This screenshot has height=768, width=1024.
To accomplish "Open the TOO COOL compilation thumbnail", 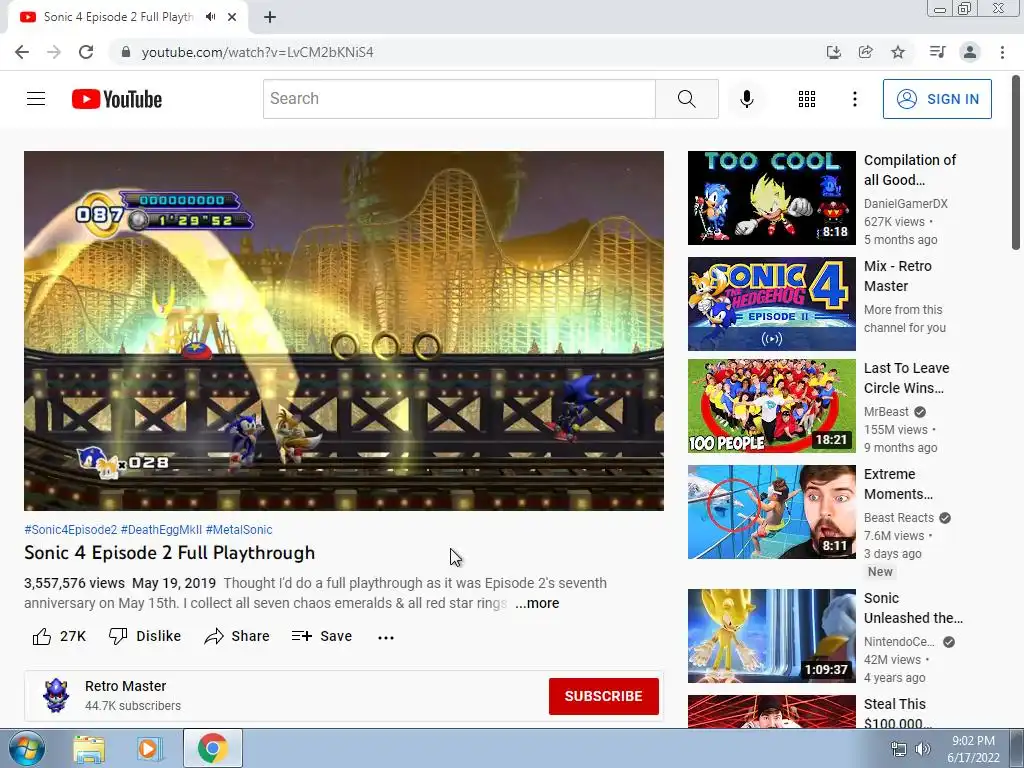I will point(771,198).
